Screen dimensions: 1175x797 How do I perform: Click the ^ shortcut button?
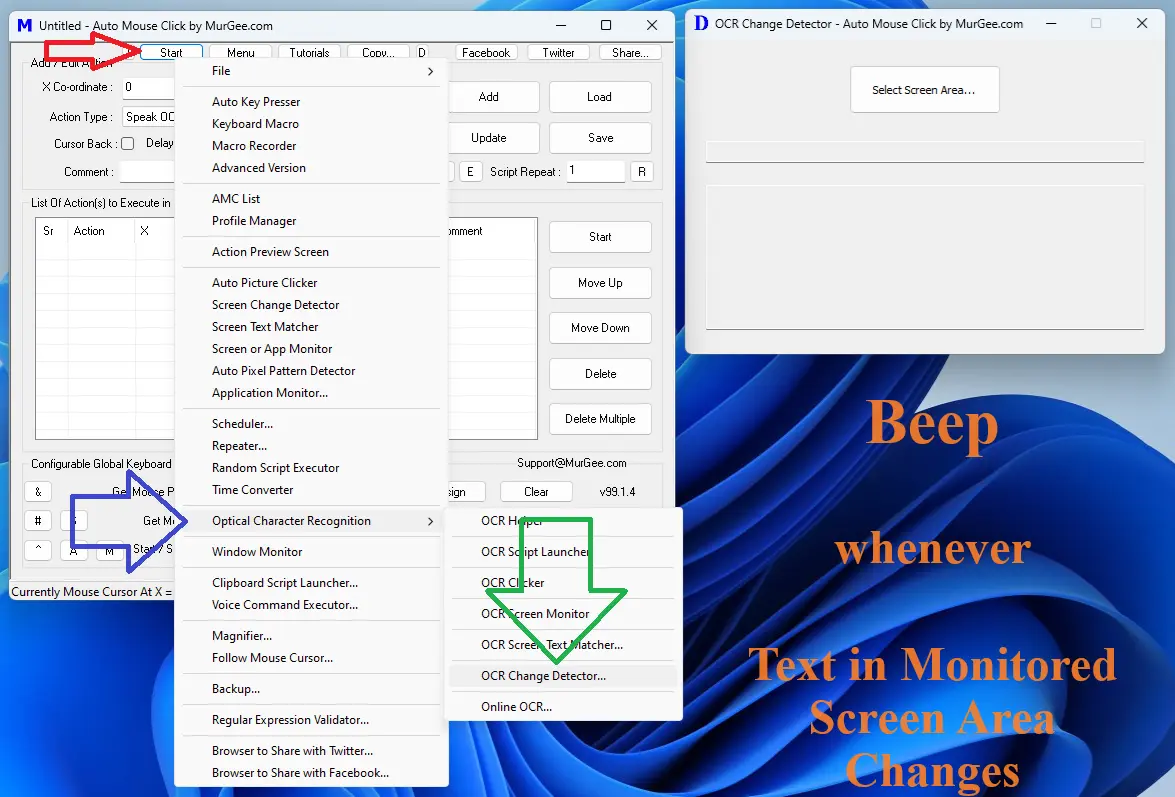[38, 549]
